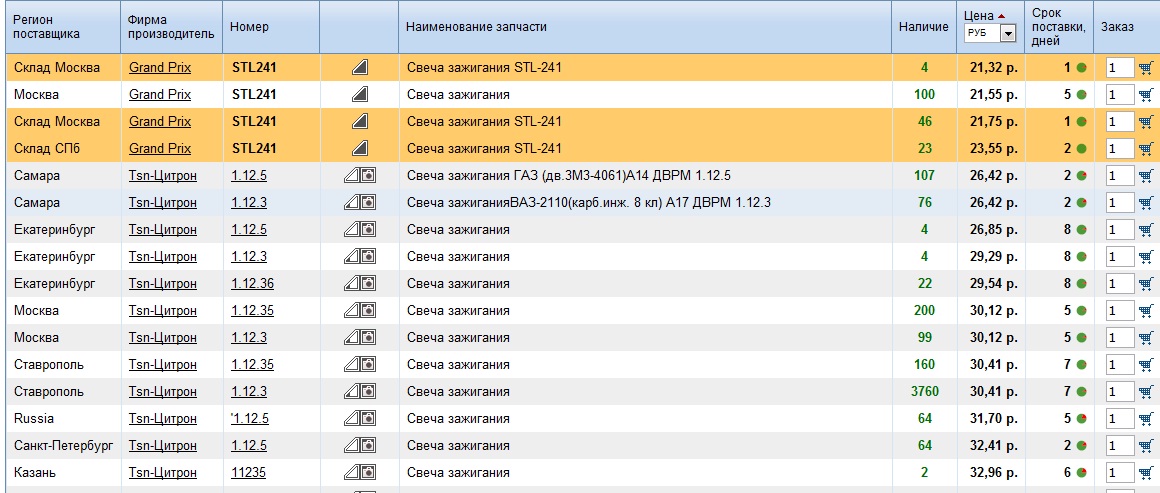The image size is (1160, 493).
Task: View photo icon for Самара 1.12.3
Action: tap(368, 203)
